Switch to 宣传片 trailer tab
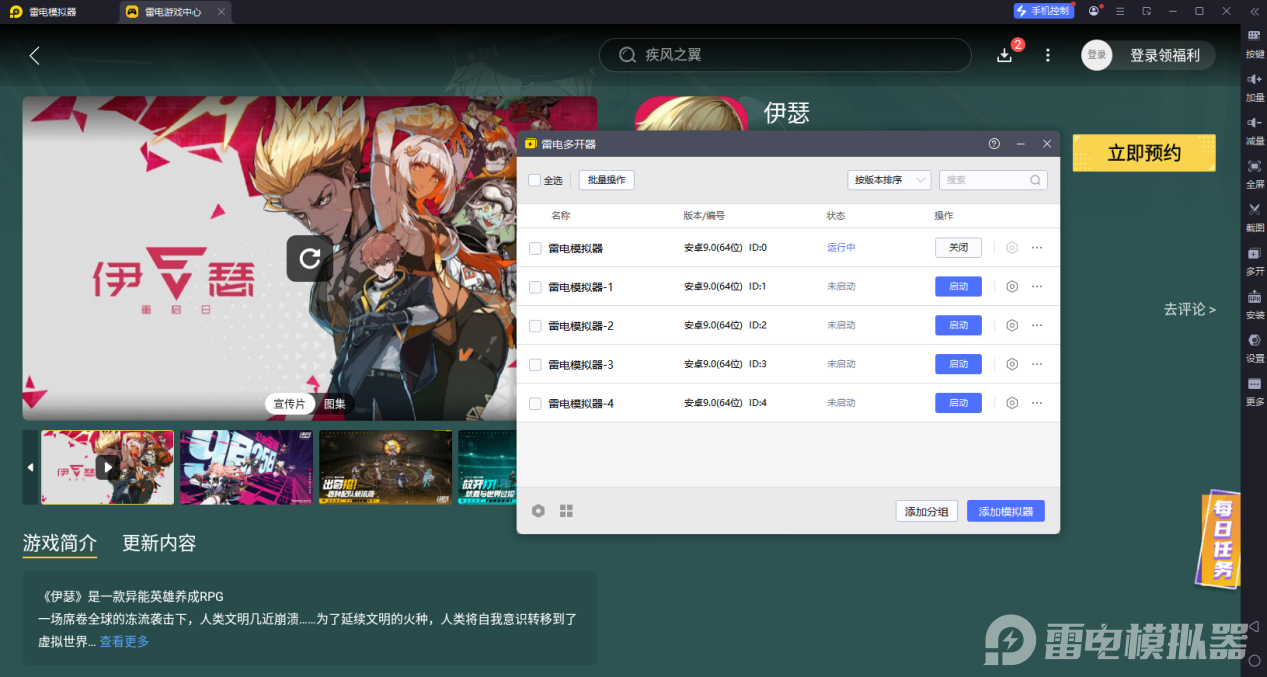Viewport: 1267px width, 677px height. [x=289, y=404]
